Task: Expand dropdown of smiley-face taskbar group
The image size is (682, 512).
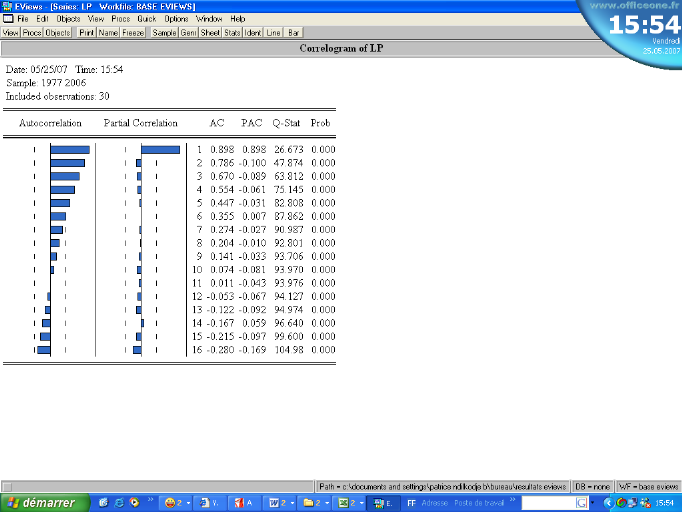Action: (188, 503)
